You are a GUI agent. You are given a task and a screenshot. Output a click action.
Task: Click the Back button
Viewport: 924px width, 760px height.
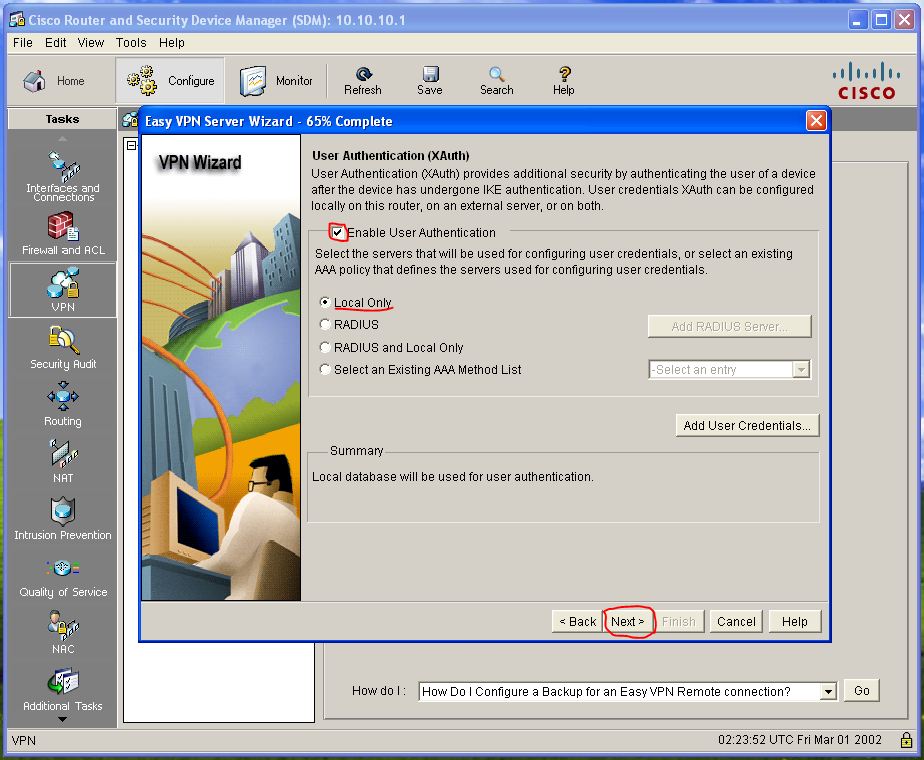578,622
